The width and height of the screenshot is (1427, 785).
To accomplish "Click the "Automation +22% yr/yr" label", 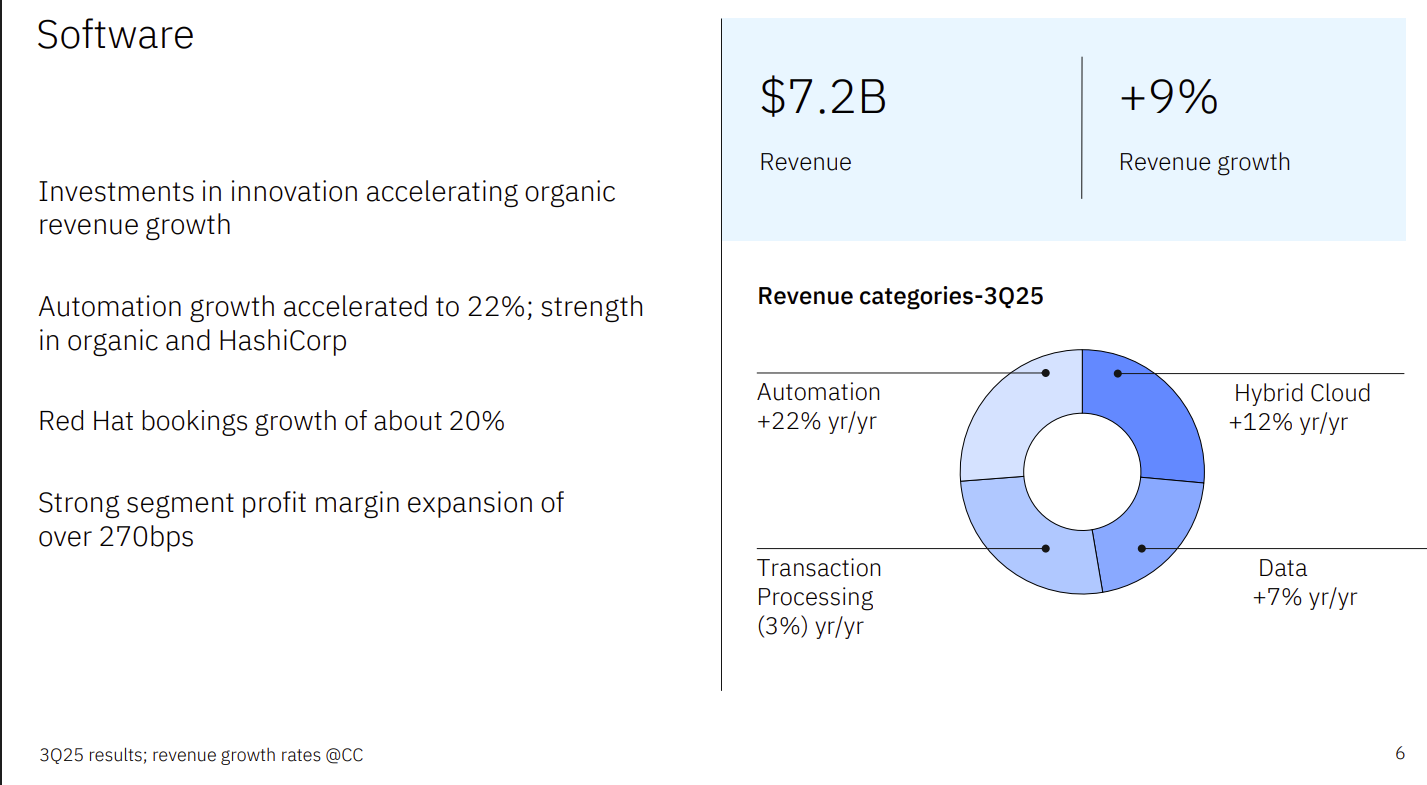I will (x=818, y=406).
